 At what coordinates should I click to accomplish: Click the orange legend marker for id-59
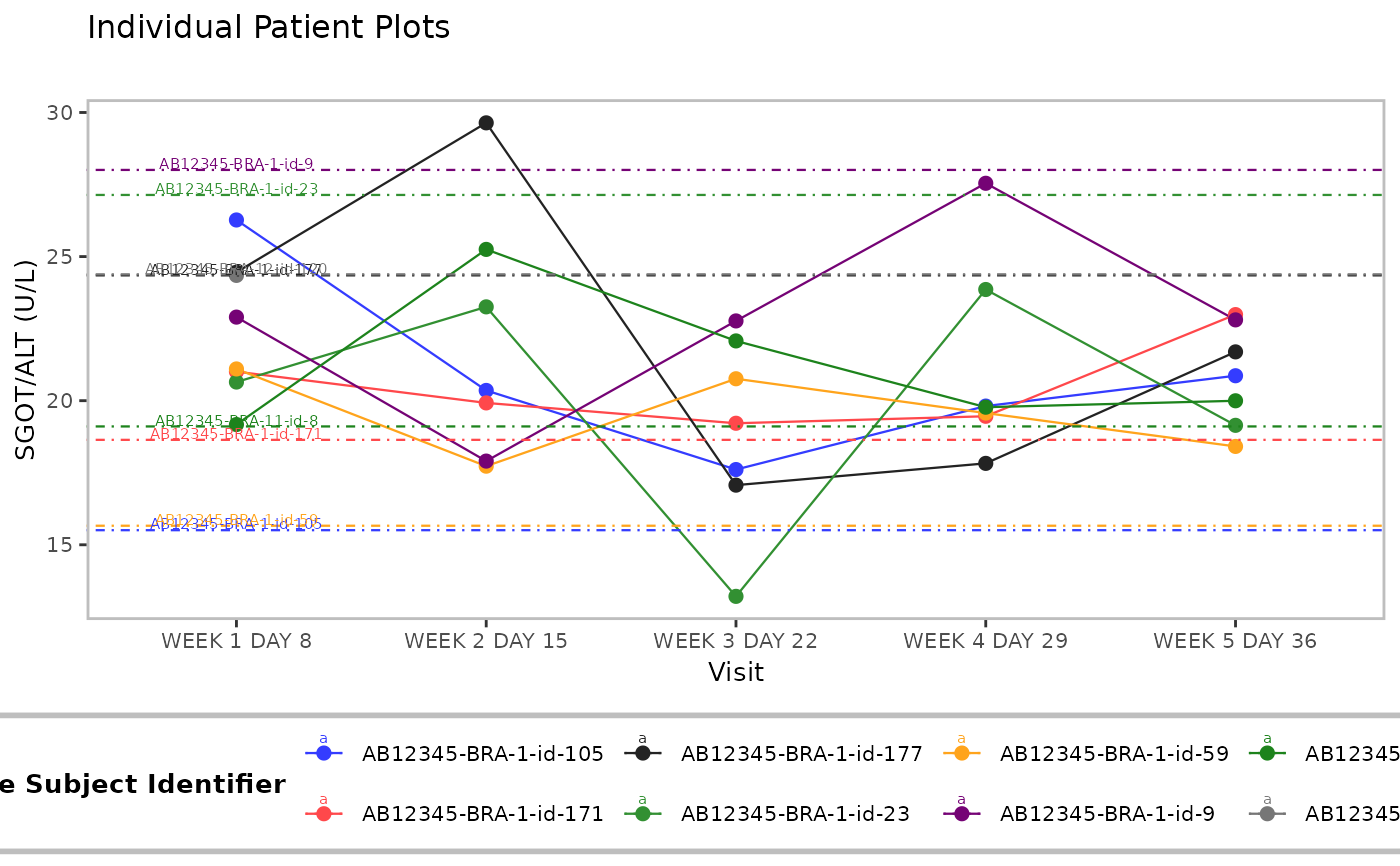961,754
